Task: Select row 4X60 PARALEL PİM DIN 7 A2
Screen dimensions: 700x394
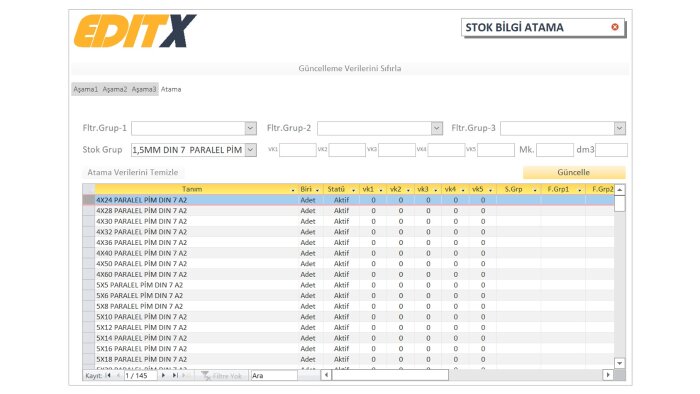Action: [348, 274]
